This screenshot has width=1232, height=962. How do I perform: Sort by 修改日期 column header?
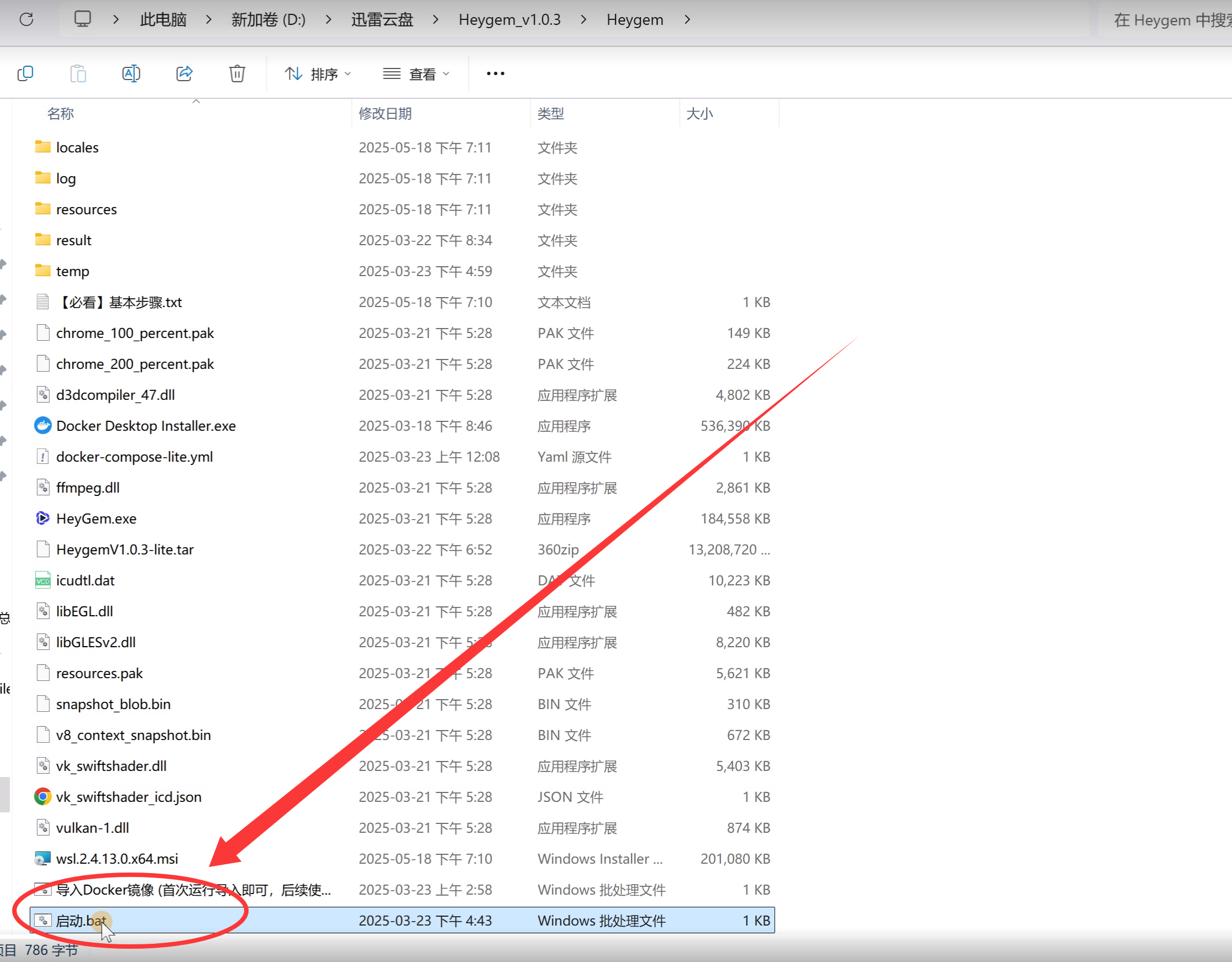coord(385,113)
